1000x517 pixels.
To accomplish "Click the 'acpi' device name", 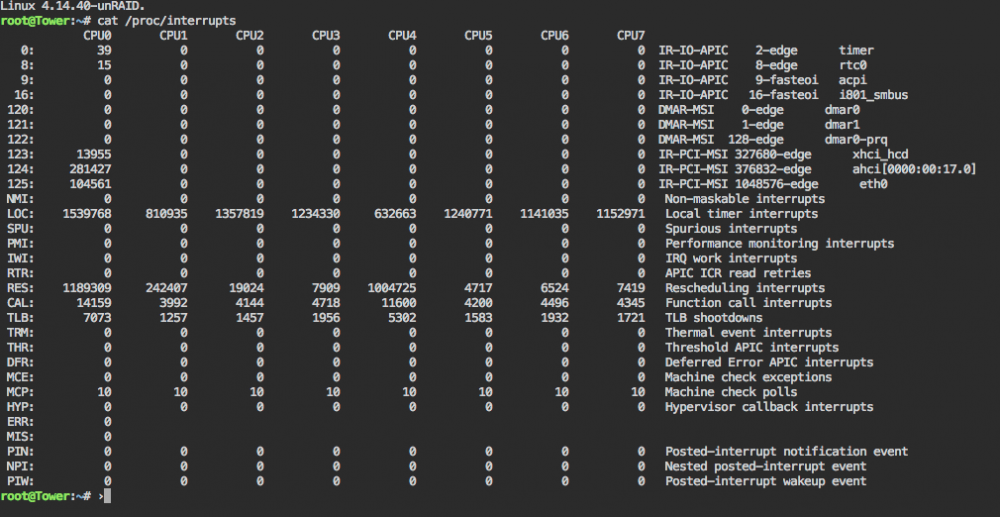I will click(x=853, y=80).
